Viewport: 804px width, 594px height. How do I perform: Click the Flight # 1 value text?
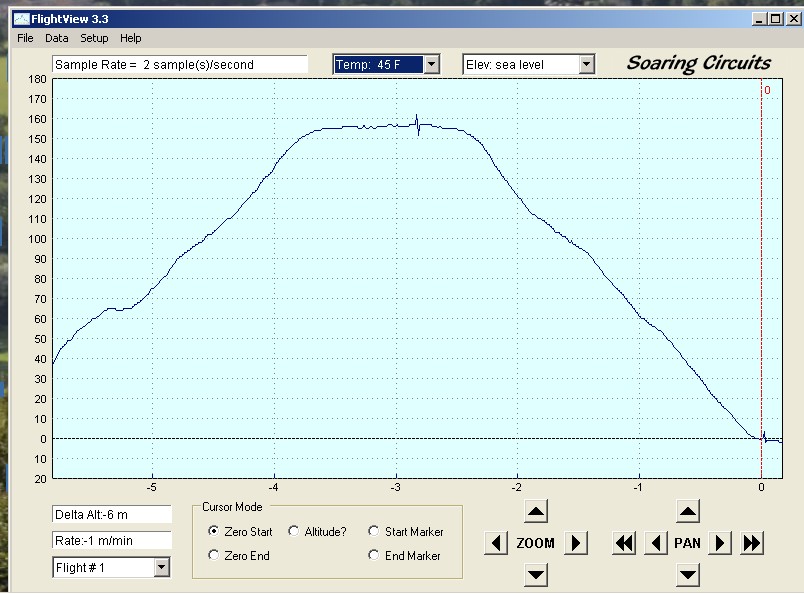80,568
